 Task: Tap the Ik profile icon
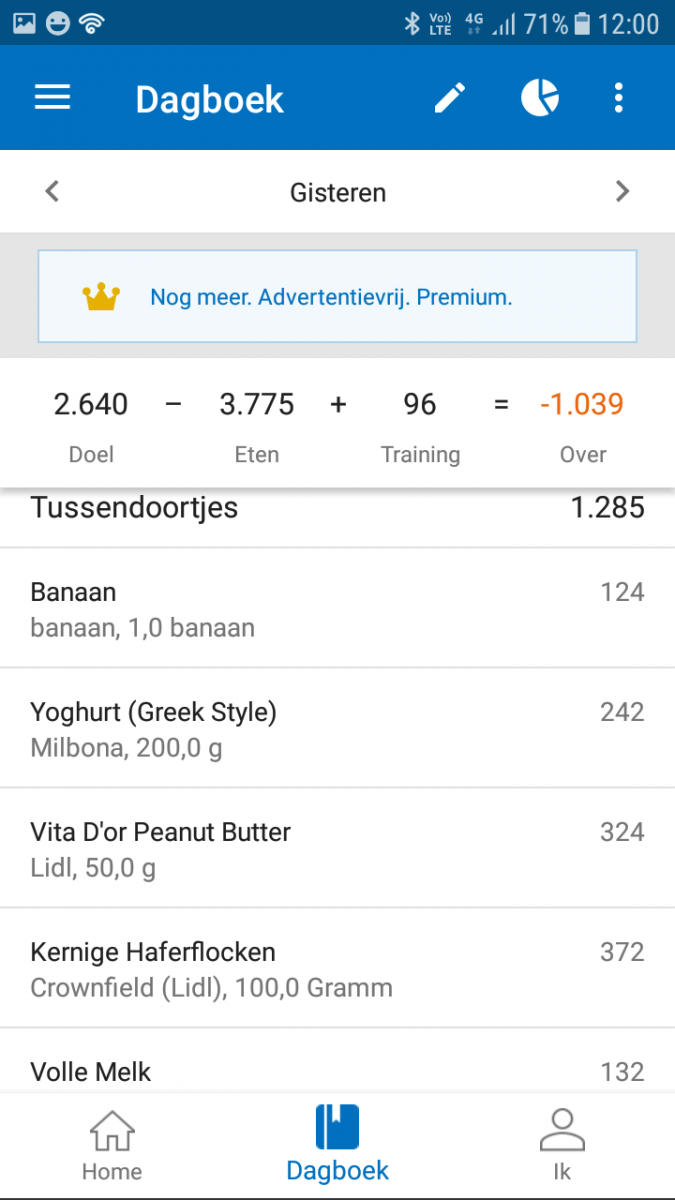pos(561,1131)
